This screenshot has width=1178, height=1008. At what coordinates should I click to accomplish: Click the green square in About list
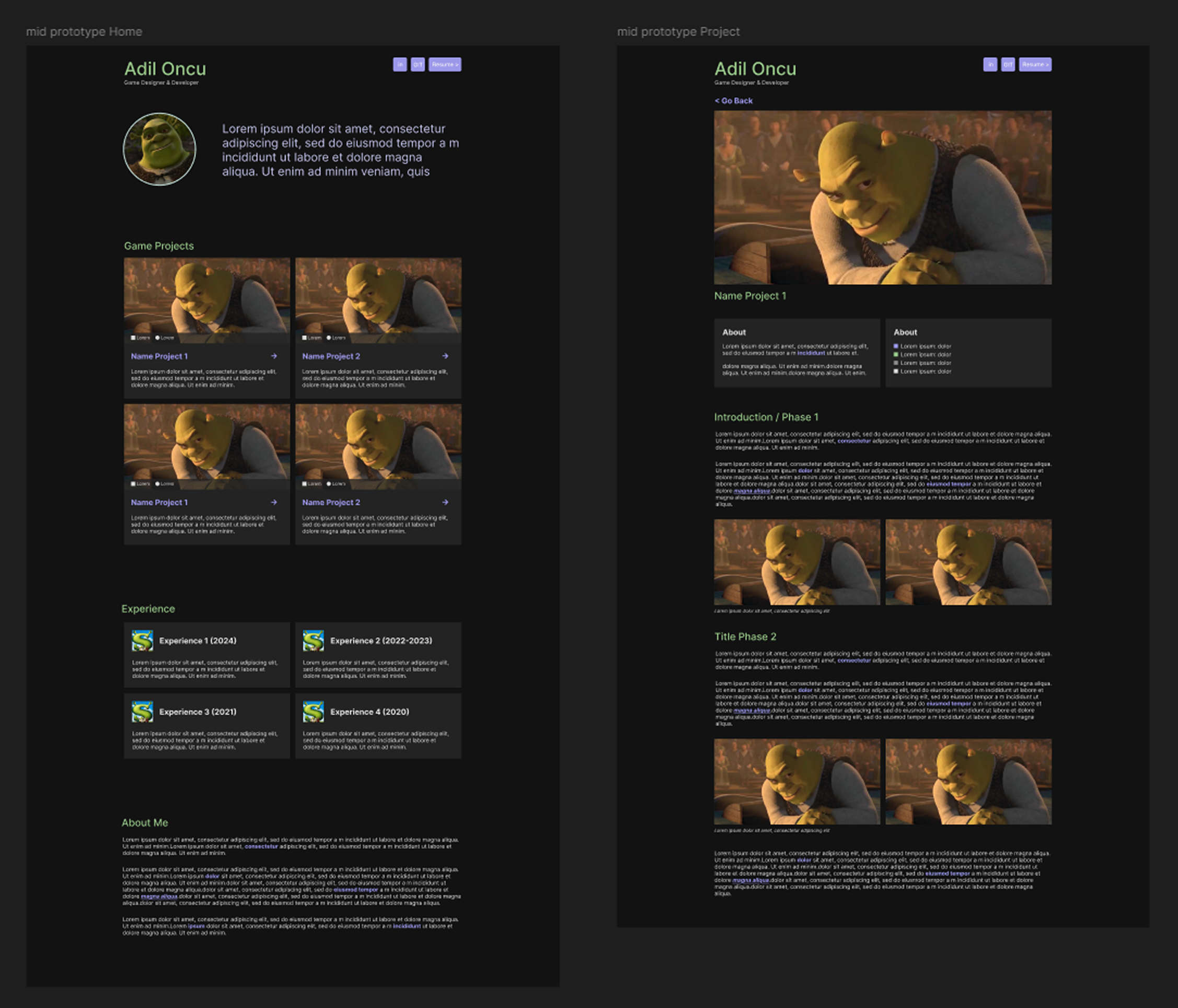click(896, 354)
